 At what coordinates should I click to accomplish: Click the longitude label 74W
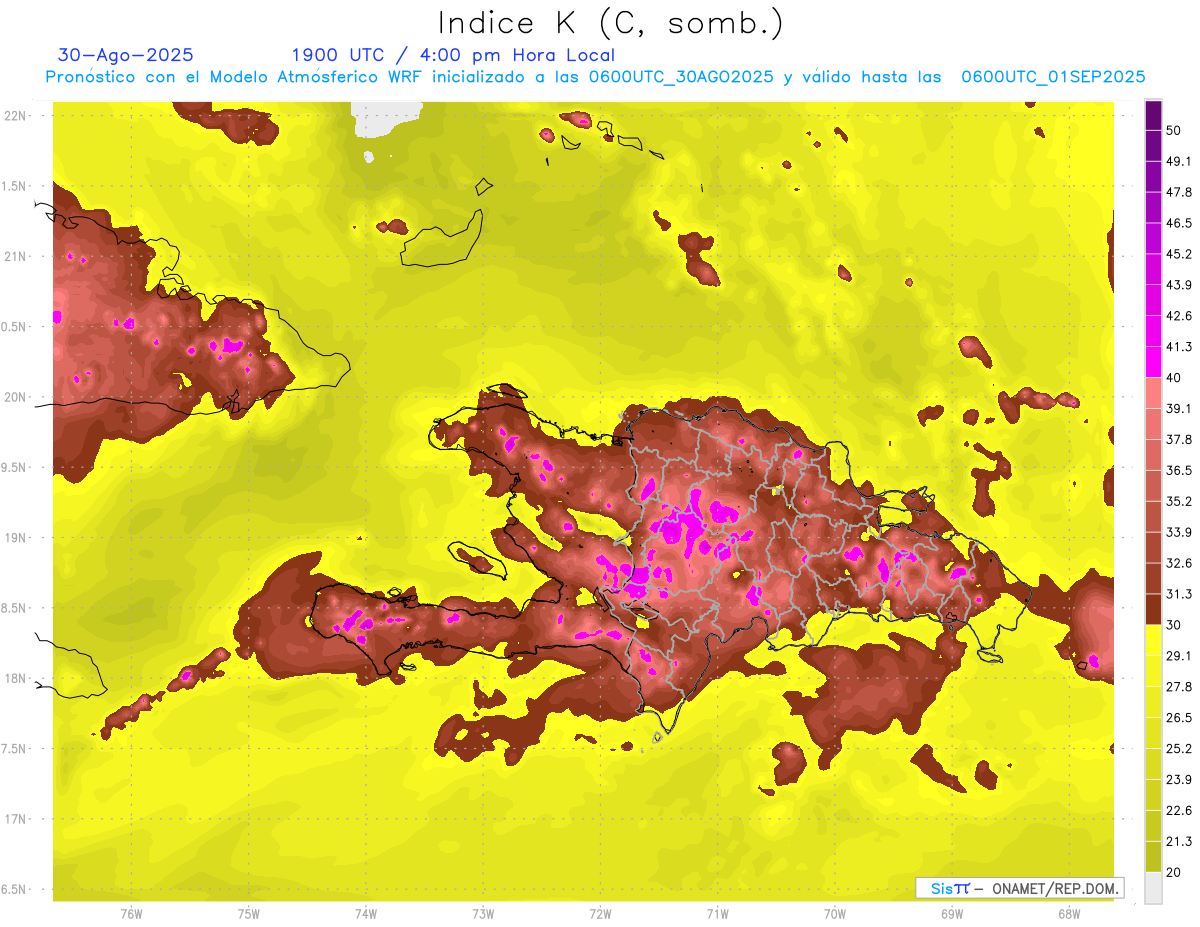click(x=366, y=913)
